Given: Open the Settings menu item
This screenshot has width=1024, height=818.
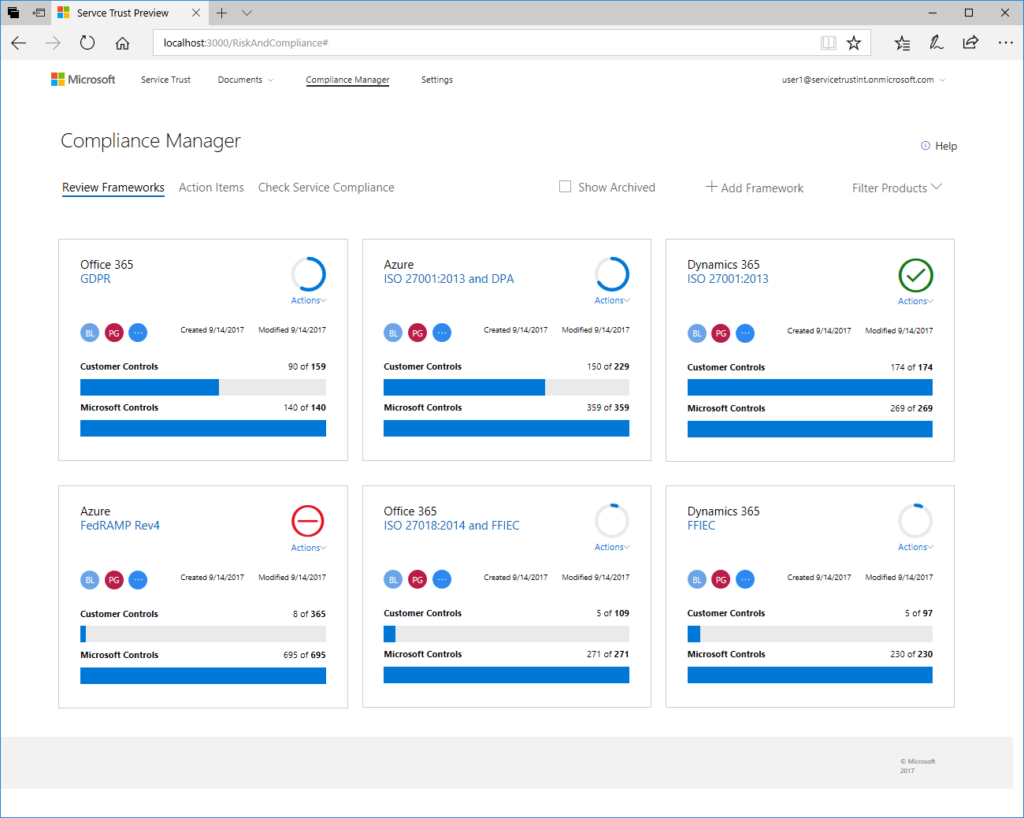Looking at the screenshot, I should coord(437,79).
